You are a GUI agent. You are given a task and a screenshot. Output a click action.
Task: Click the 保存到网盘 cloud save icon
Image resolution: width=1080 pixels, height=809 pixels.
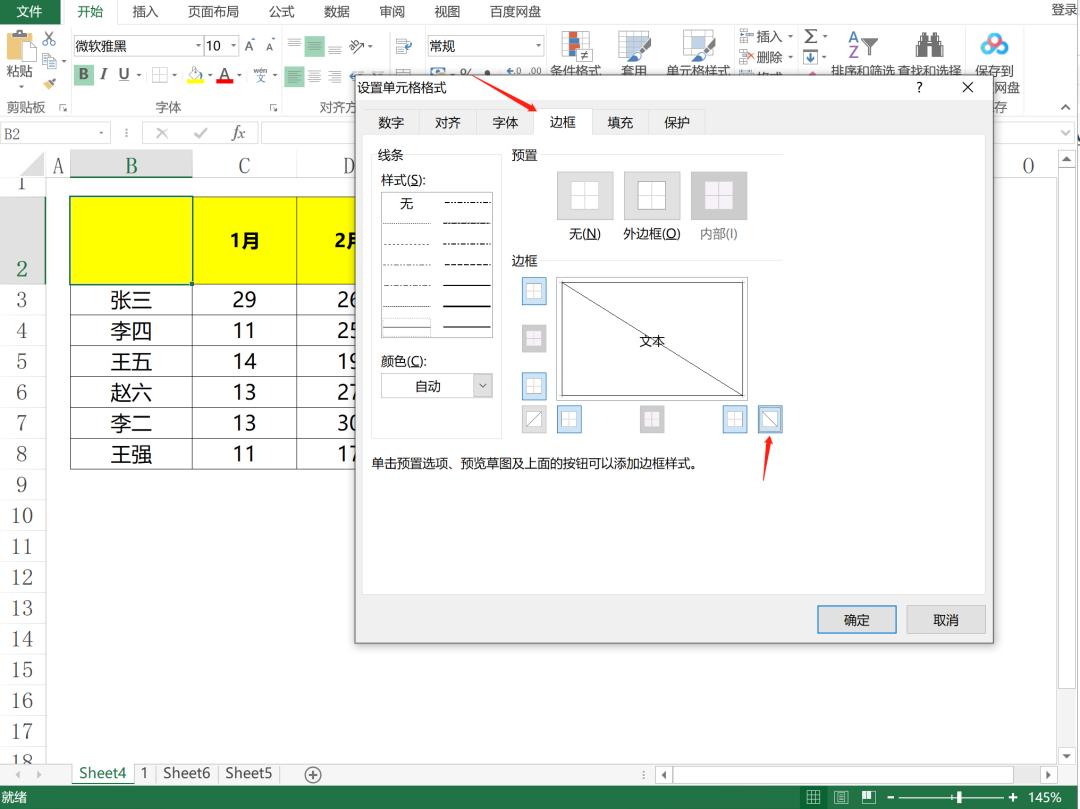pos(993,45)
